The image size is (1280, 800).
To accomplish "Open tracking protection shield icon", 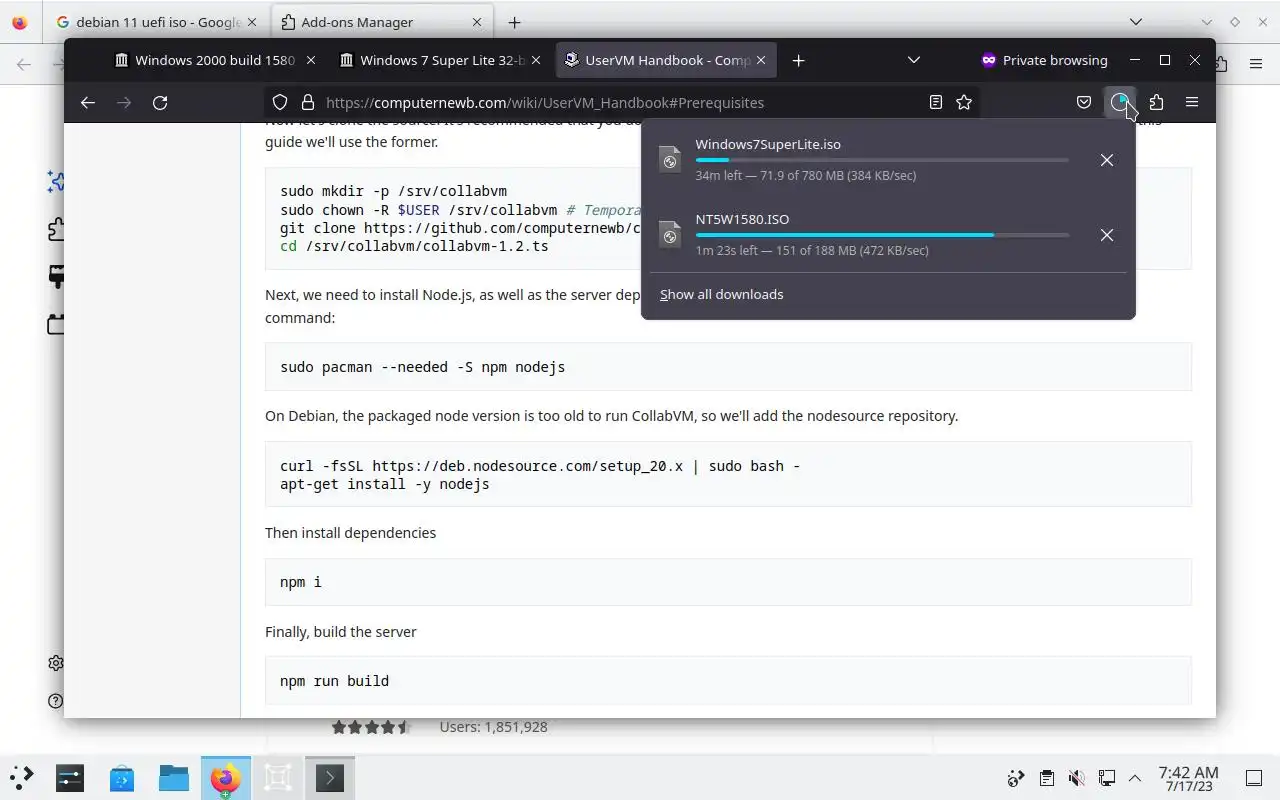I will (x=280, y=102).
